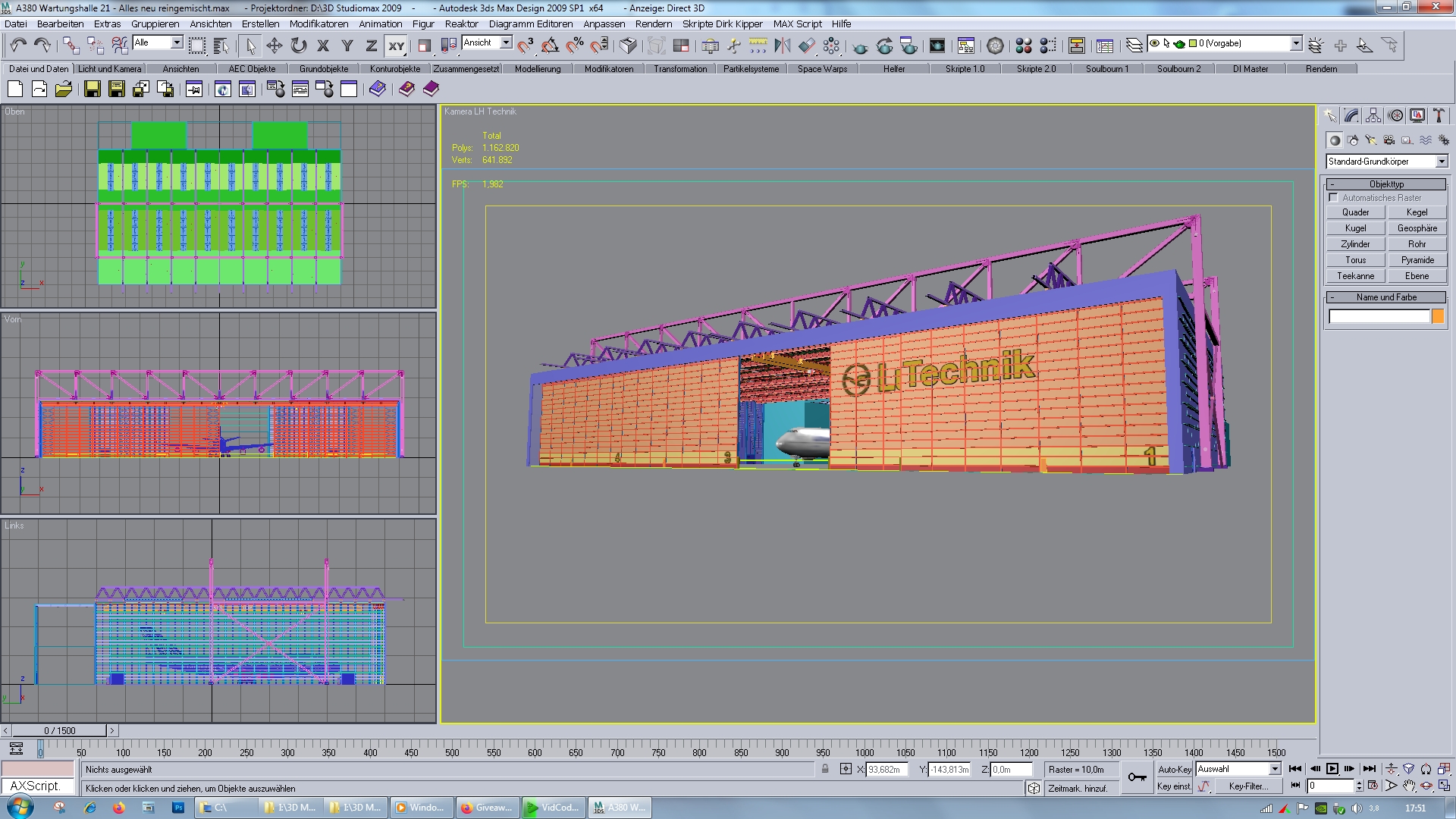The image size is (1456, 819).
Task: Open the layer dropdown 0 (Vorgabe)
Action: [x=1296, y=43]
